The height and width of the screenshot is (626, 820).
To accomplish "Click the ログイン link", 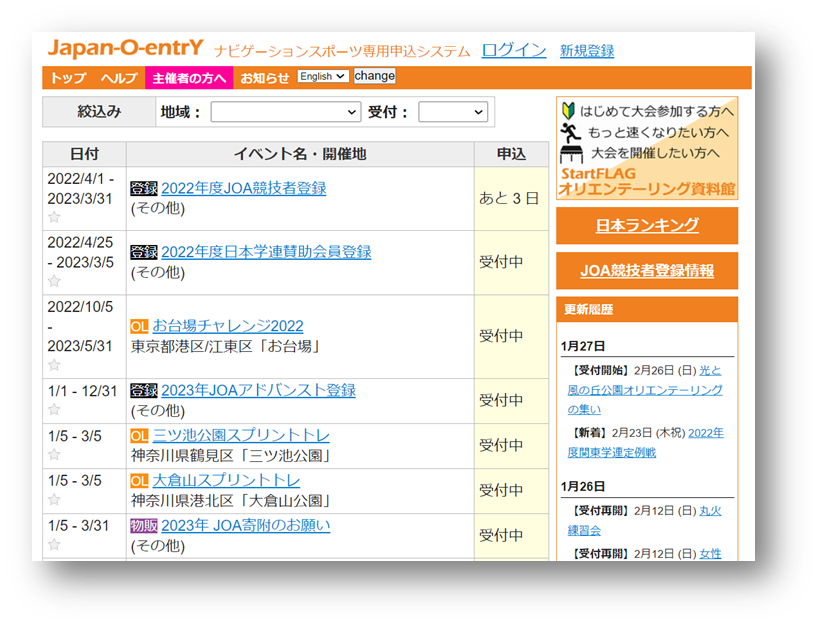I will [x=513, y=49].
